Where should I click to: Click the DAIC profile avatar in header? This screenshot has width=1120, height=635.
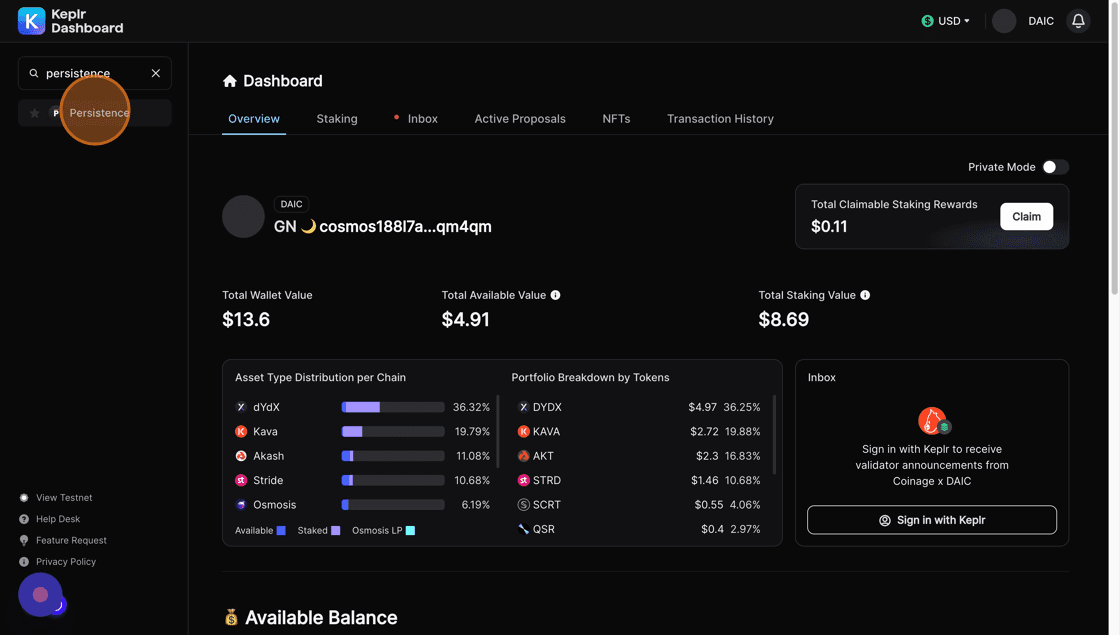click(x=1004, y=21)
